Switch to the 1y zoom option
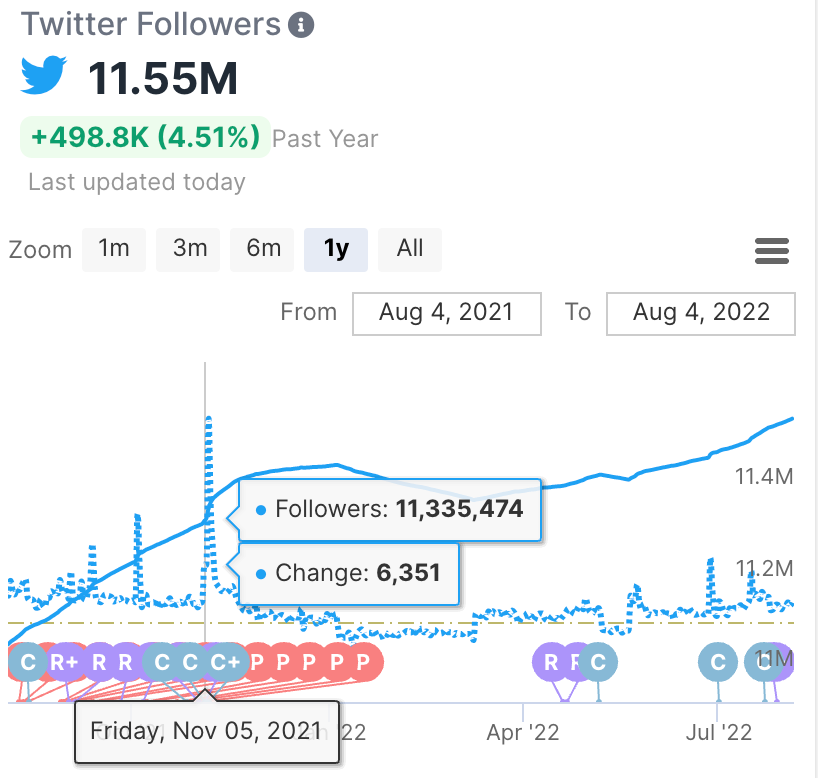Screen dimensions: 818x778 click(x=336, y=249)
